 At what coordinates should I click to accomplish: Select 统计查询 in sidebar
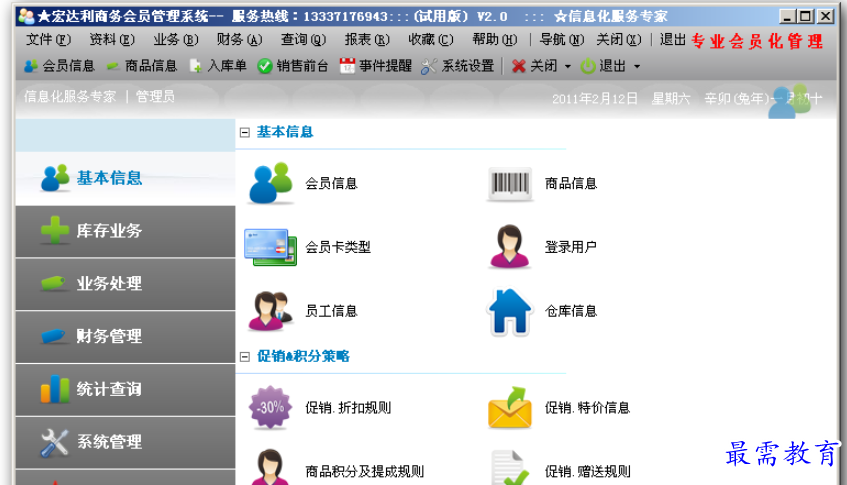tap(125, 390)
